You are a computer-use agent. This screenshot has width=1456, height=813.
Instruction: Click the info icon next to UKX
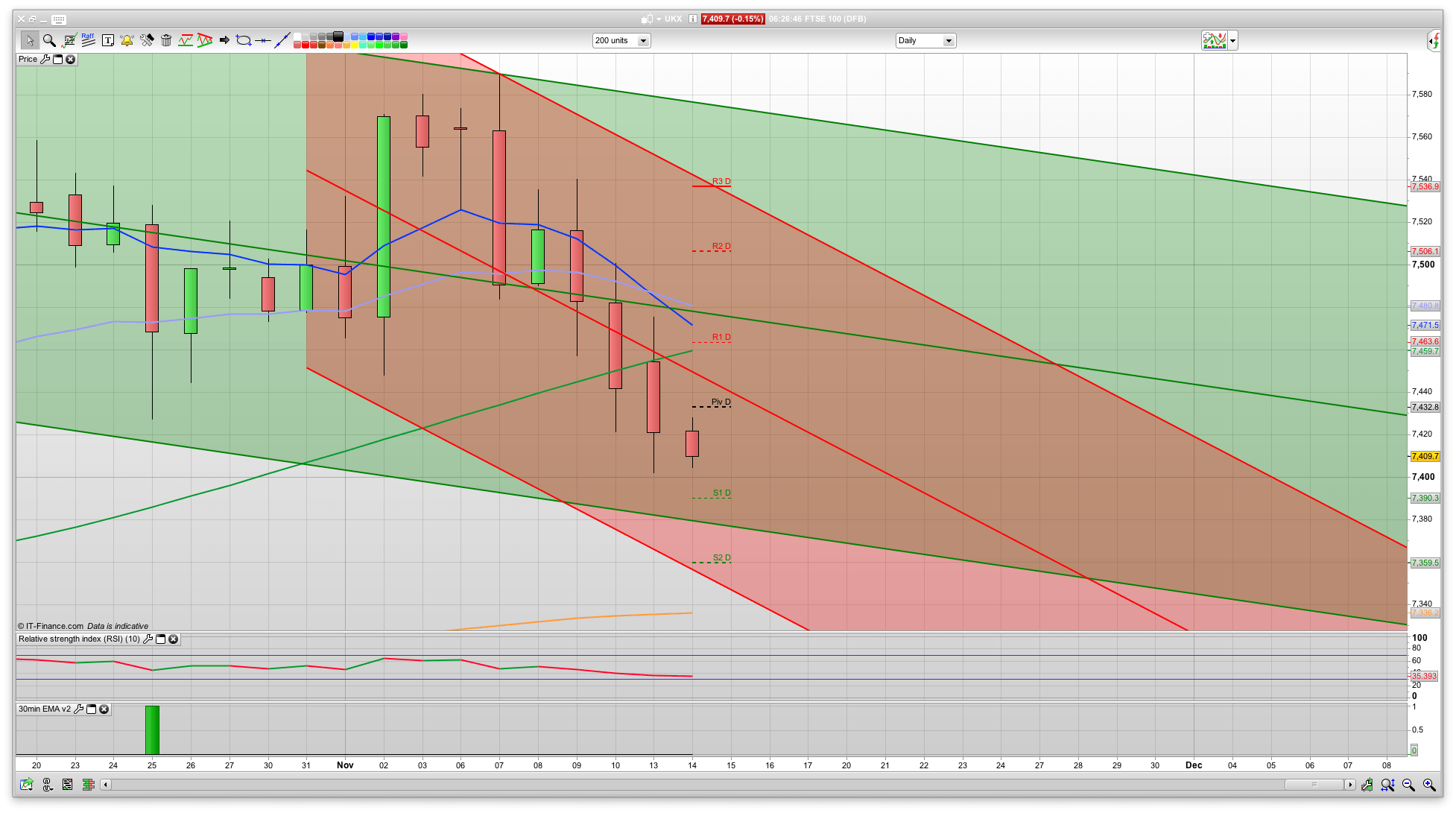tap(693, 19)
